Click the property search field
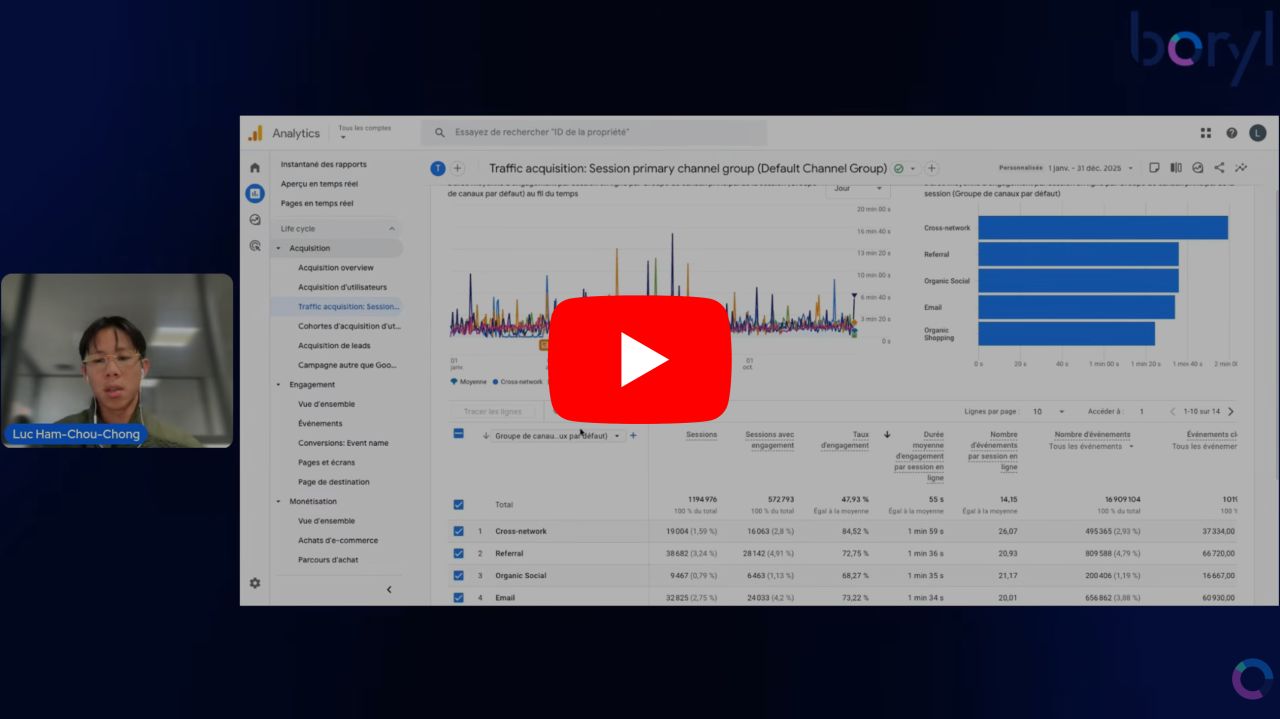The image size is (1280, 719). 594,132
